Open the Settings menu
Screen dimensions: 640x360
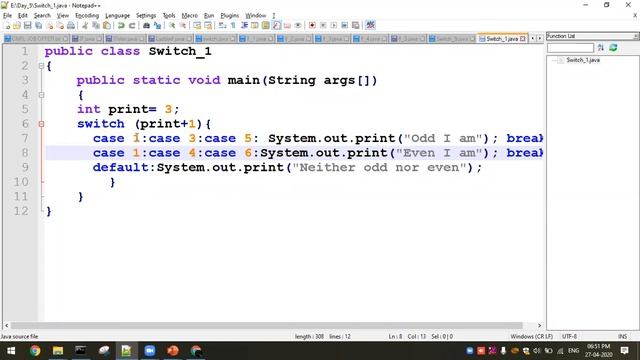[146, 16]
